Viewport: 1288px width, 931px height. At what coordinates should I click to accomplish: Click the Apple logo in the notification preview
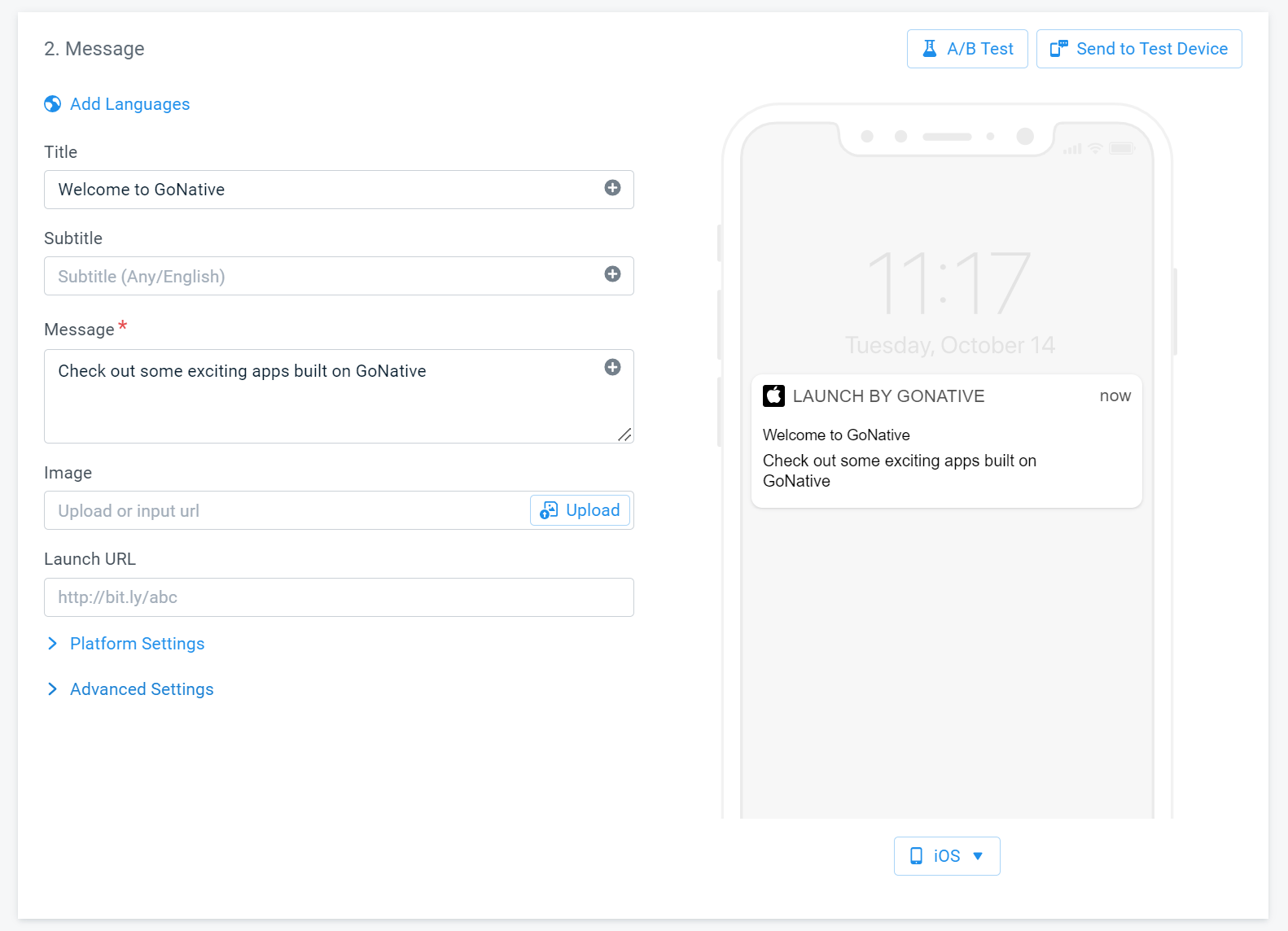click(x=773, y=396)
